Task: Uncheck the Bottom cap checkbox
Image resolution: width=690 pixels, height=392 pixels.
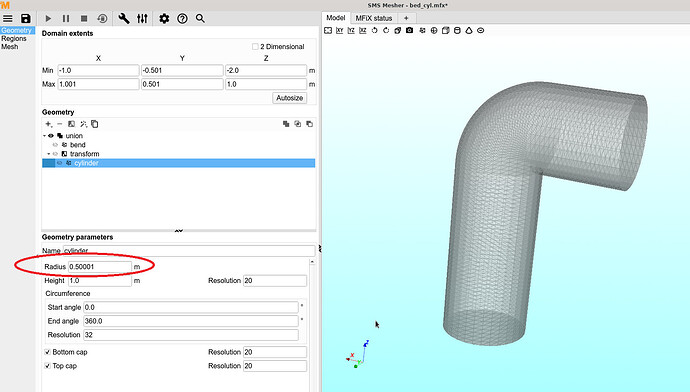Action: 48,352
